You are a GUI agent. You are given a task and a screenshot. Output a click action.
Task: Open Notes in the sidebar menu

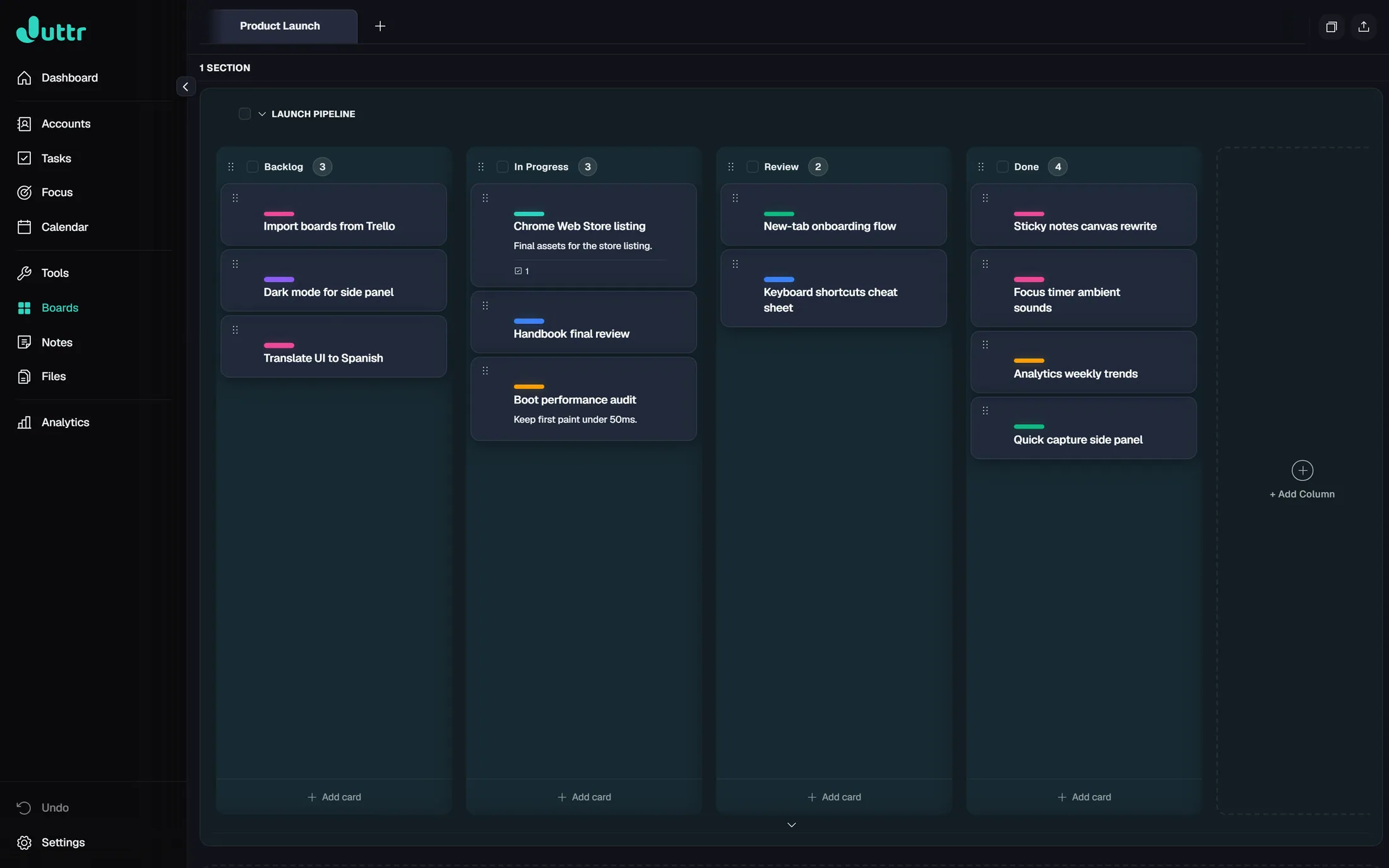[57, 342]
